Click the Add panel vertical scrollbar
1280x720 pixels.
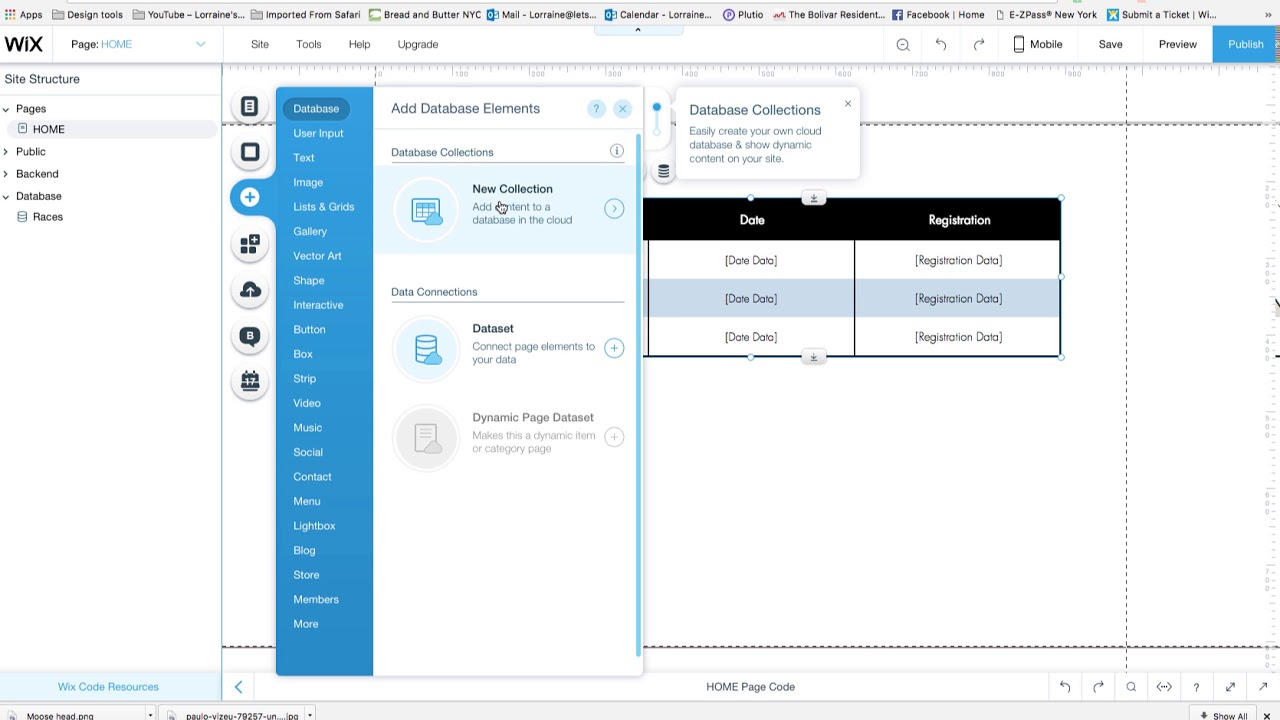[638, 395]
